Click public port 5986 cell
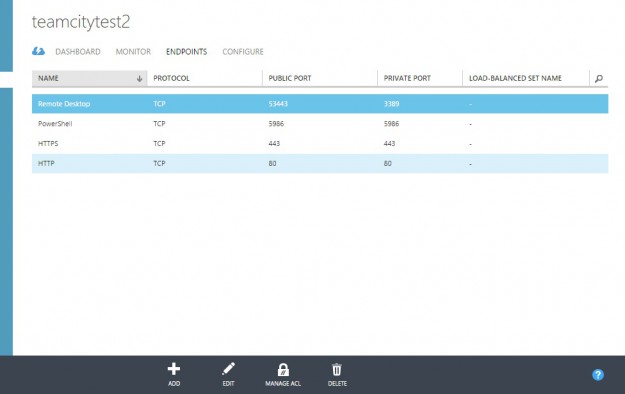 [276, 124]
